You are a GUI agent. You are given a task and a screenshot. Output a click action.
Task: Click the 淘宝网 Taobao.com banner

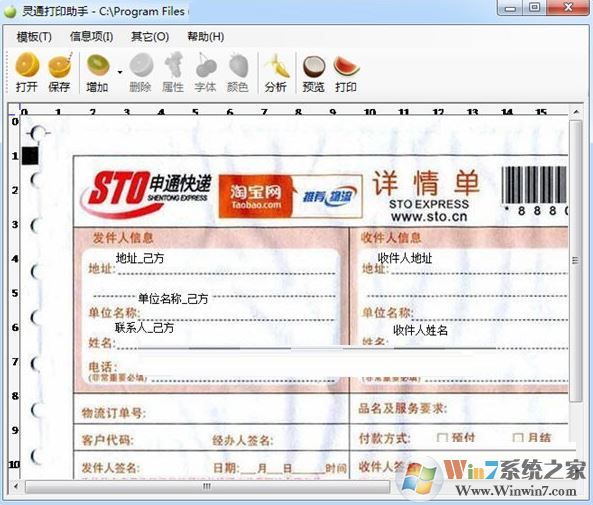pyautogui.click(x=290, y=196)
